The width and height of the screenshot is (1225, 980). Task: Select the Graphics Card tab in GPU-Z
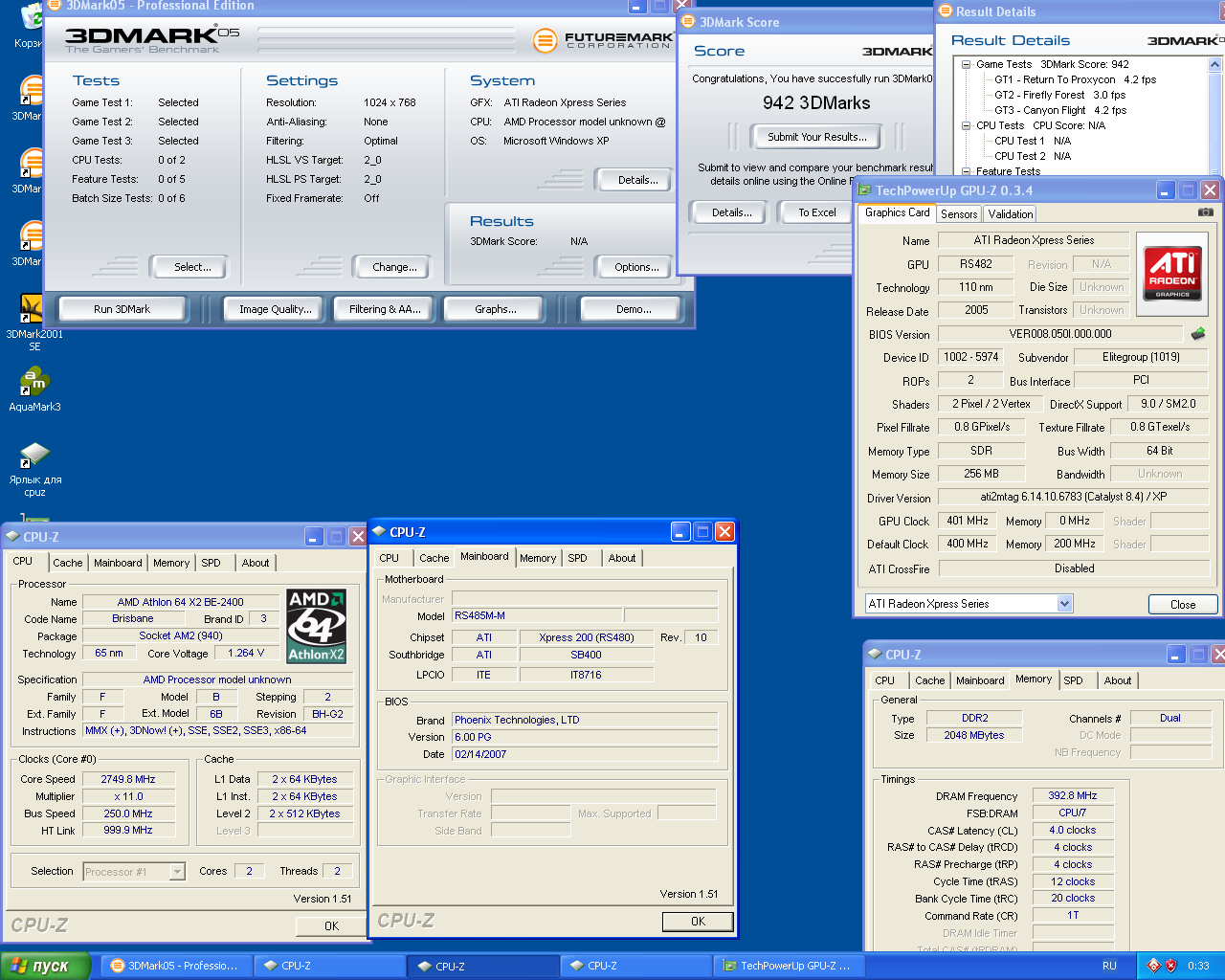tap(897, 212)
